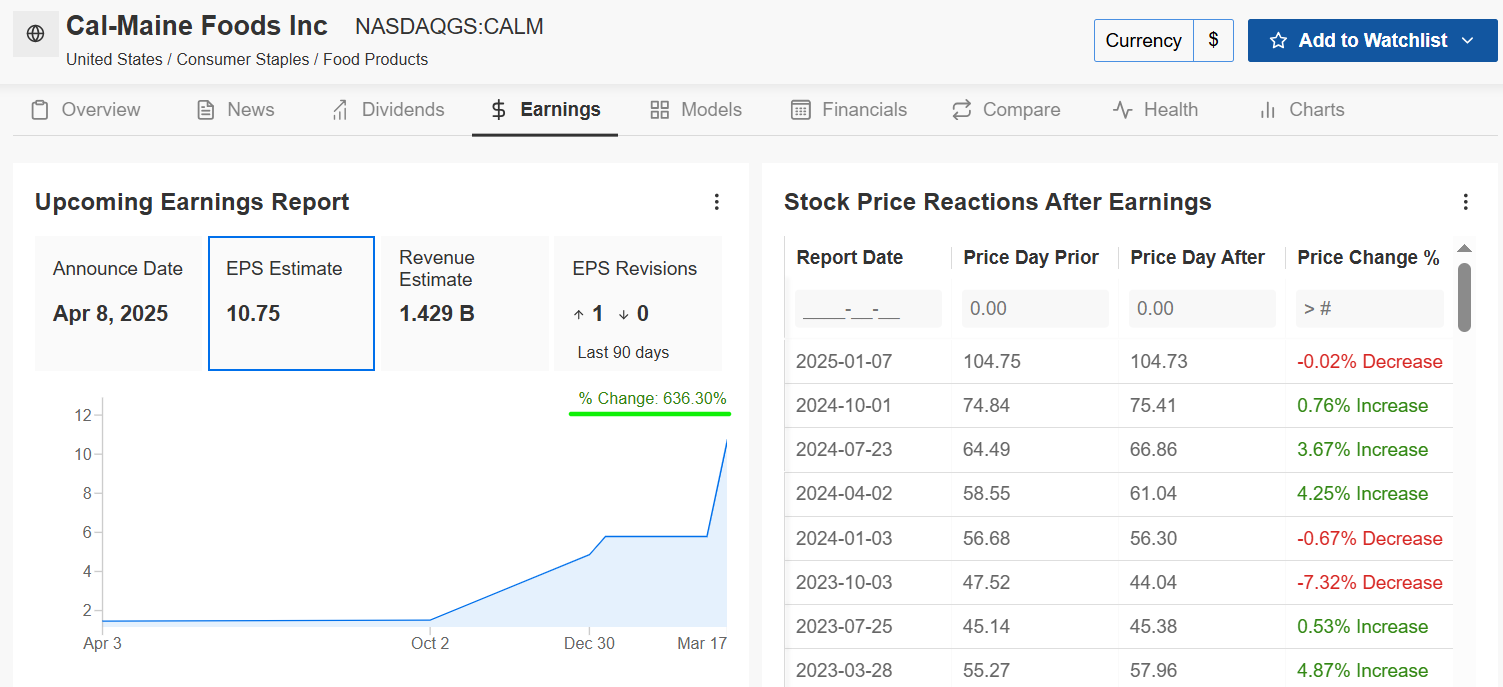Click the NASDAQGS:CALM ticker text
1503x687 pixels.
(449, 27)
